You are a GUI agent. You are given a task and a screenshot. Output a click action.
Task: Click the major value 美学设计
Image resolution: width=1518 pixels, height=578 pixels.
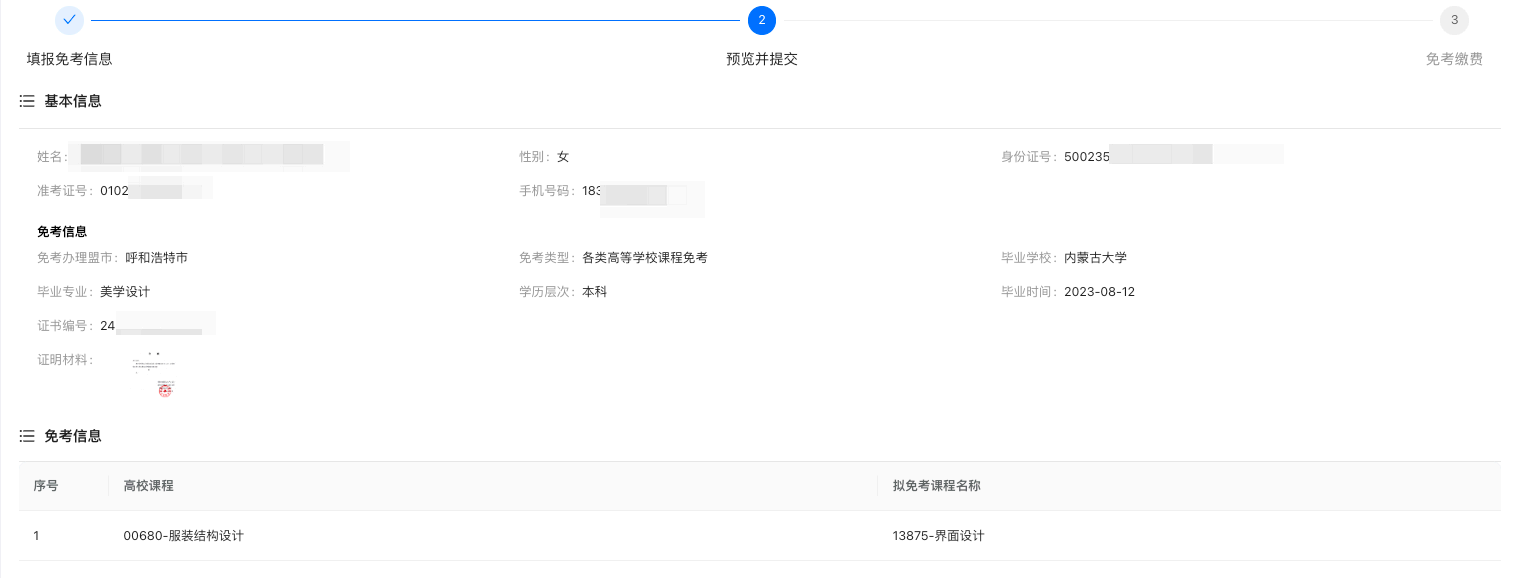pos(125,292)
